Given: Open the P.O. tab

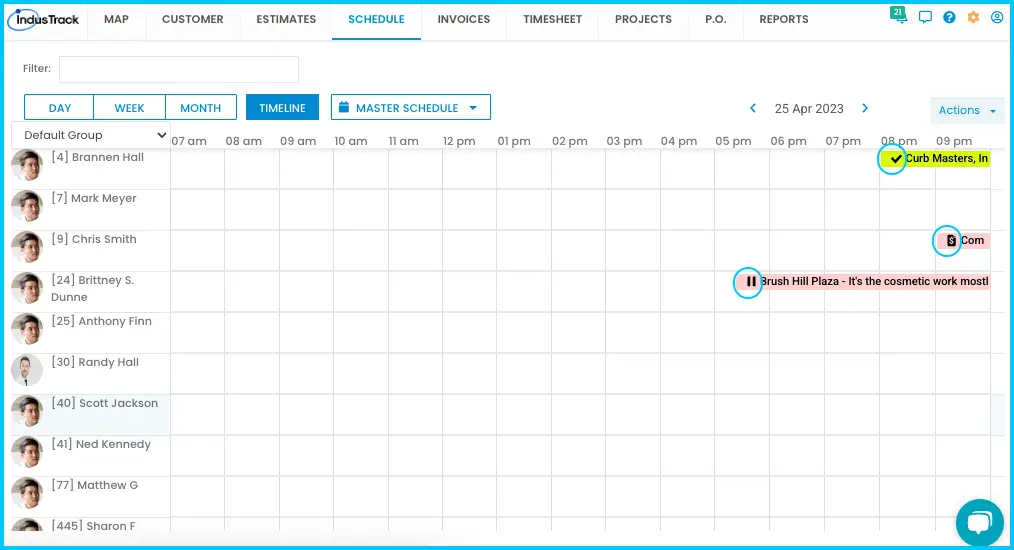Looking at the screenshot, I should point(715,19).
